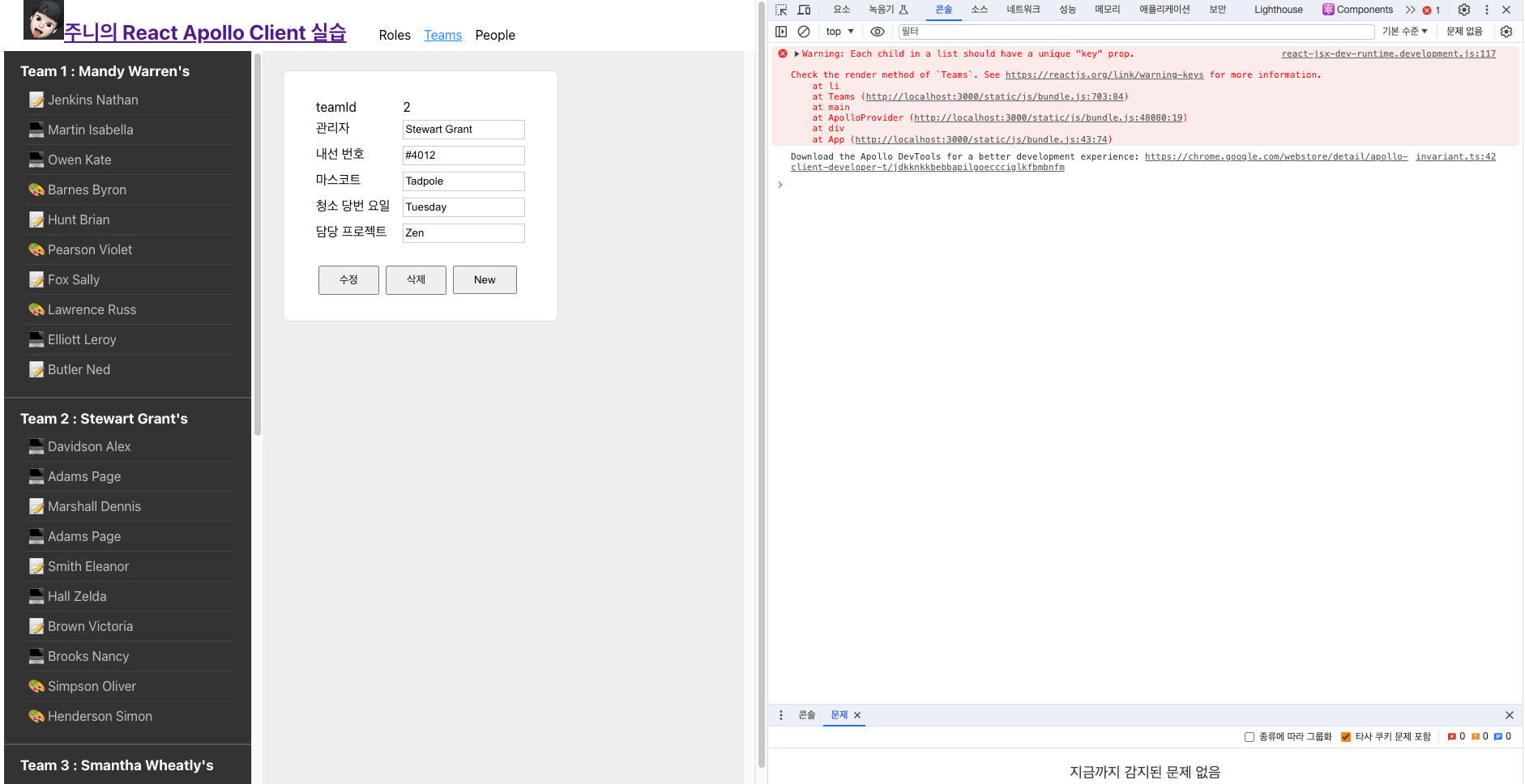Toggle live expression eye icon

877,32
